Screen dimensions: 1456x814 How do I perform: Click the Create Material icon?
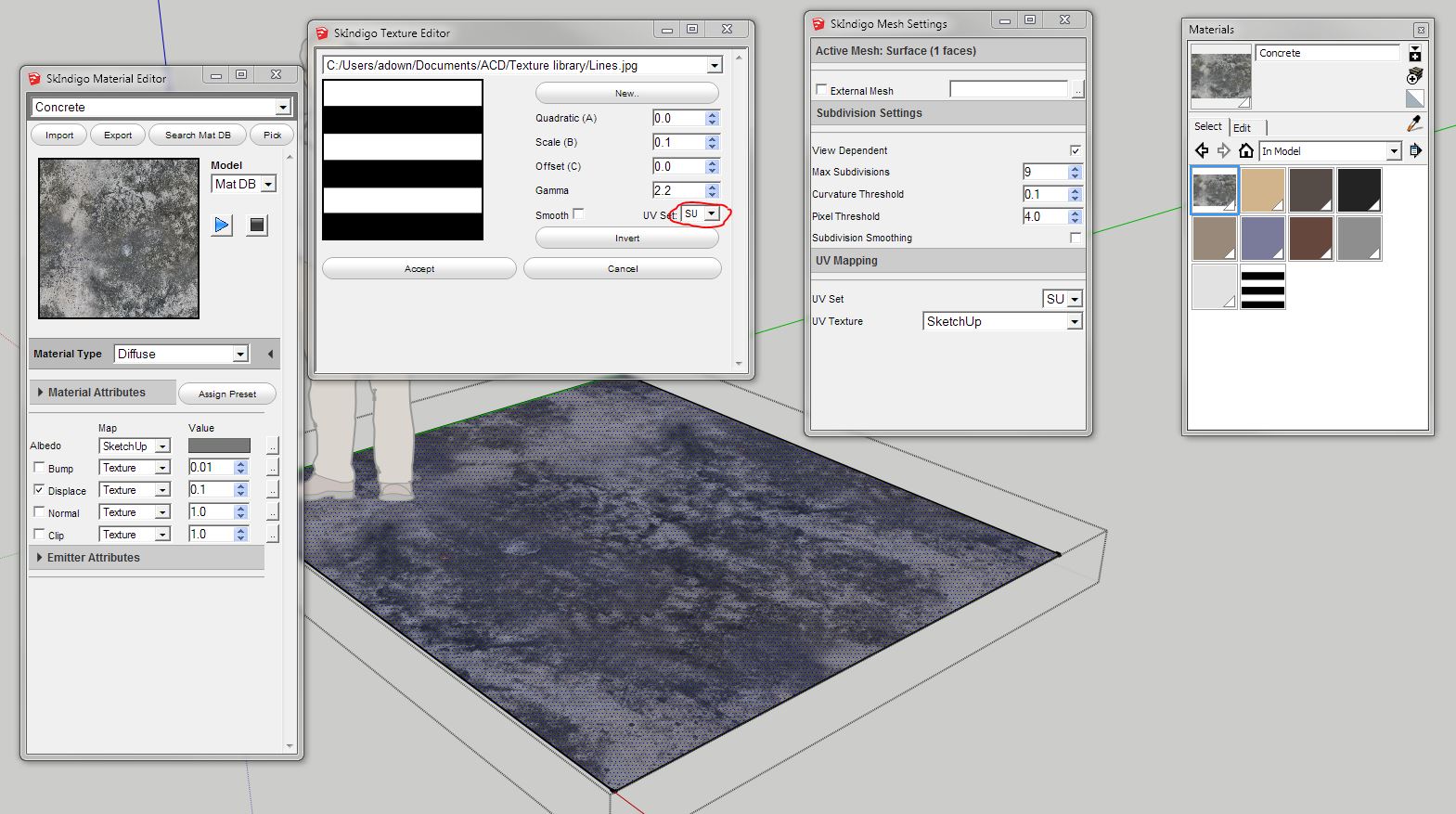(1414, 76)
